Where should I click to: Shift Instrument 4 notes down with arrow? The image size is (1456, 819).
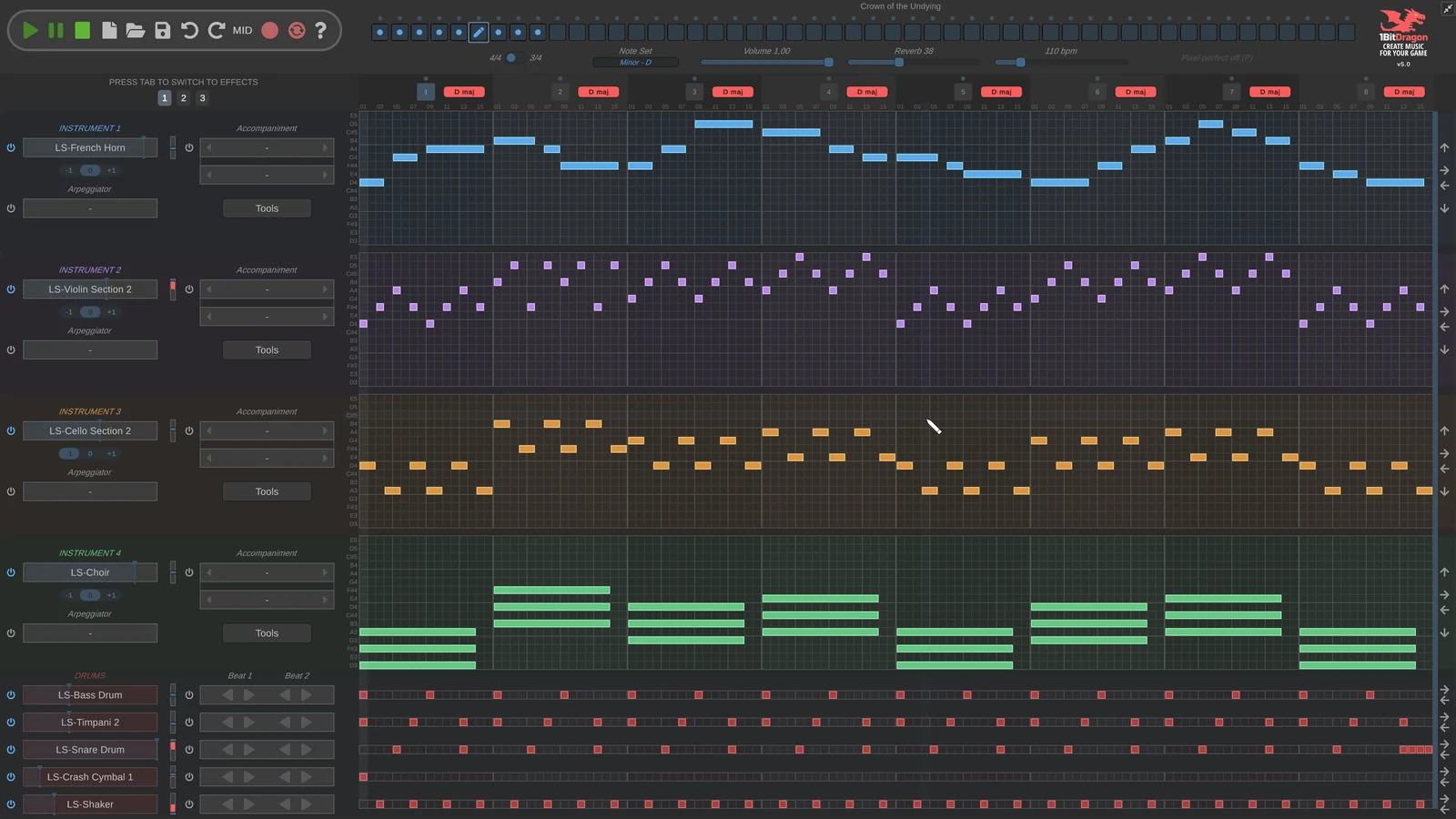(1444, 633)
